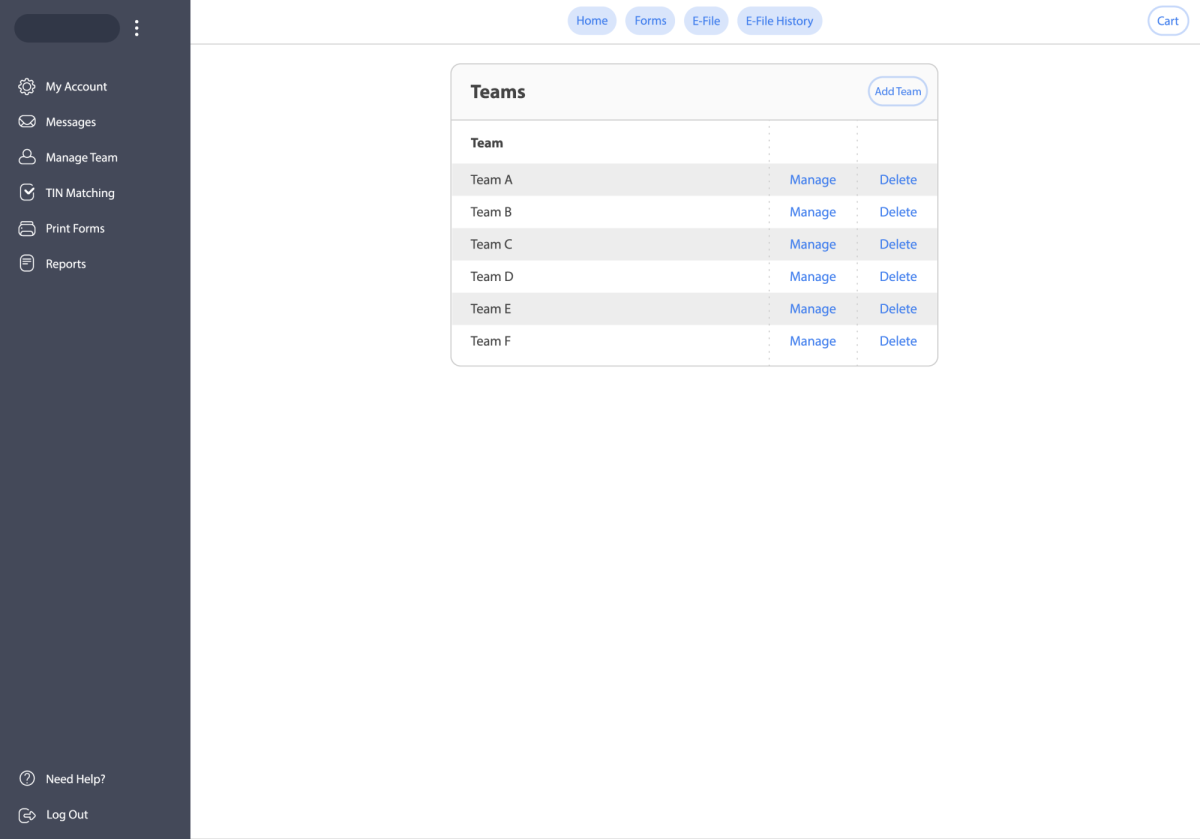Screen dimensions: 1200x839
Task: Switch to the Forms tab
Action: click(650, 20)
